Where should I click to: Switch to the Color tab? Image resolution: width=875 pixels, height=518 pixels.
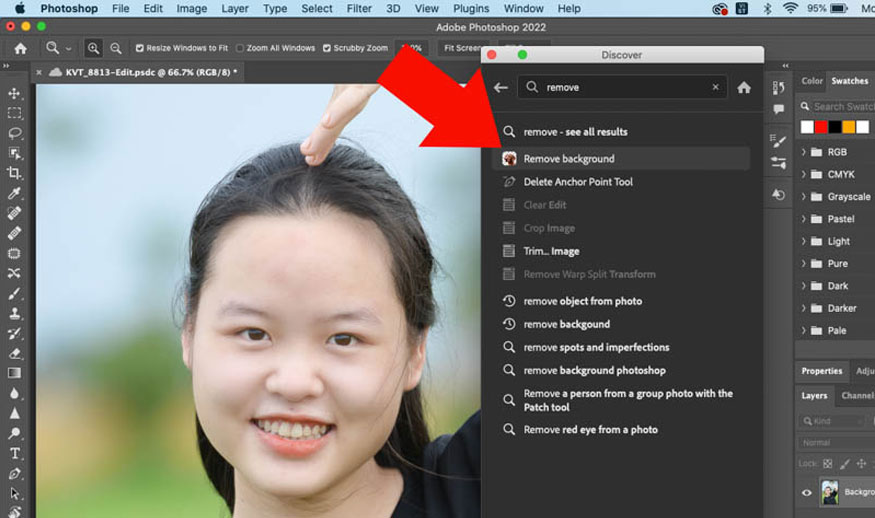pyautogui.click(x=812, y=81)
